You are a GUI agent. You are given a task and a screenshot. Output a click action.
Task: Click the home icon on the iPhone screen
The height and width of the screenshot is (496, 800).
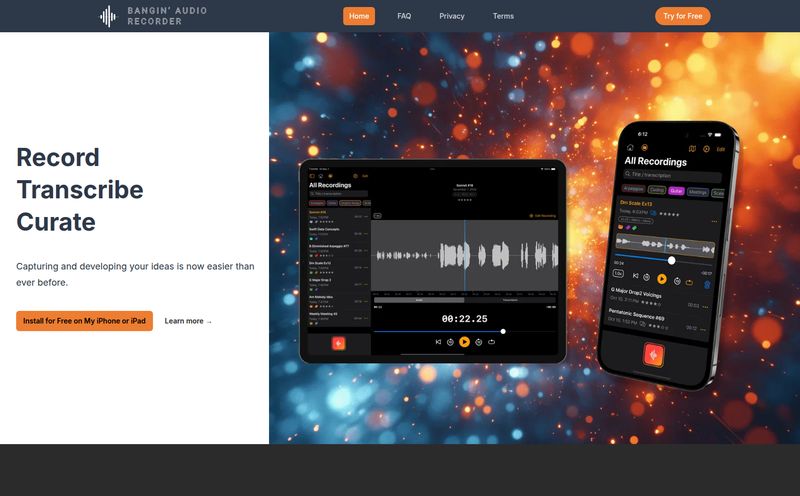(x=630, y=147)
